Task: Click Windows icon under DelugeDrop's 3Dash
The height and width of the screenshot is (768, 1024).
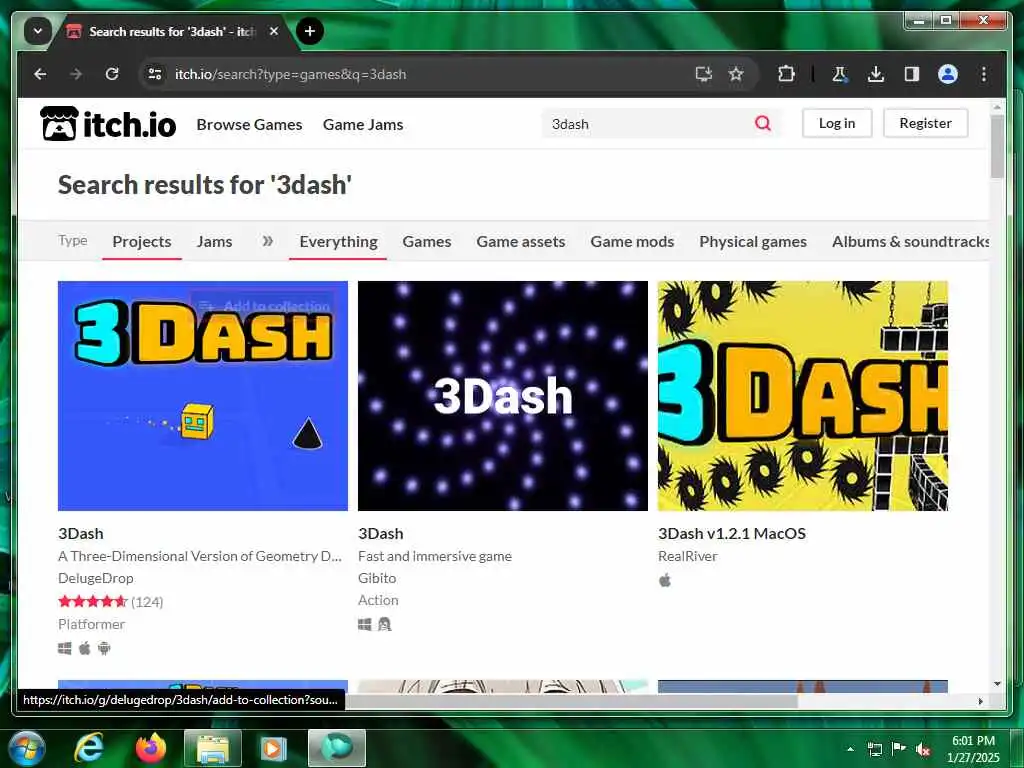Action: (x=65, y=648)
